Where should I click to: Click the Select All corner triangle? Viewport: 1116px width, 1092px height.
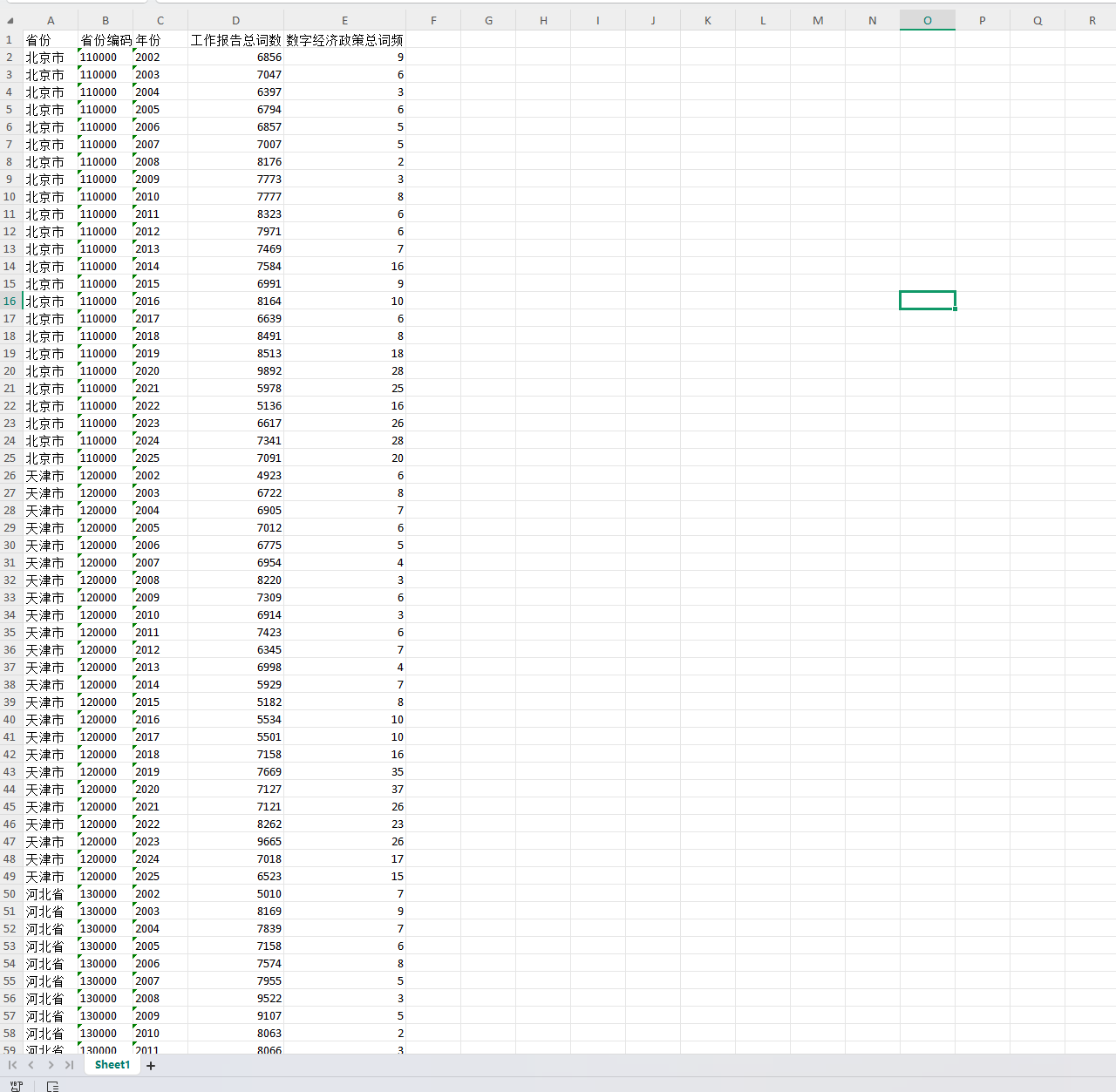point(10,20)
